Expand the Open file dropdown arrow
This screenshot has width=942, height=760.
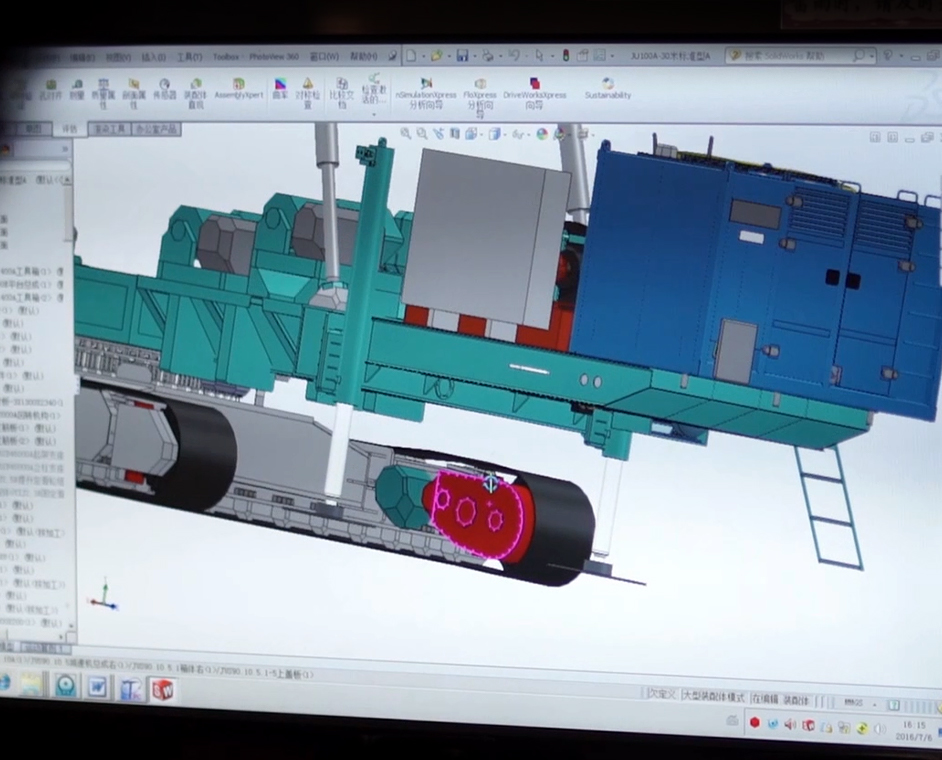point(448,56)
